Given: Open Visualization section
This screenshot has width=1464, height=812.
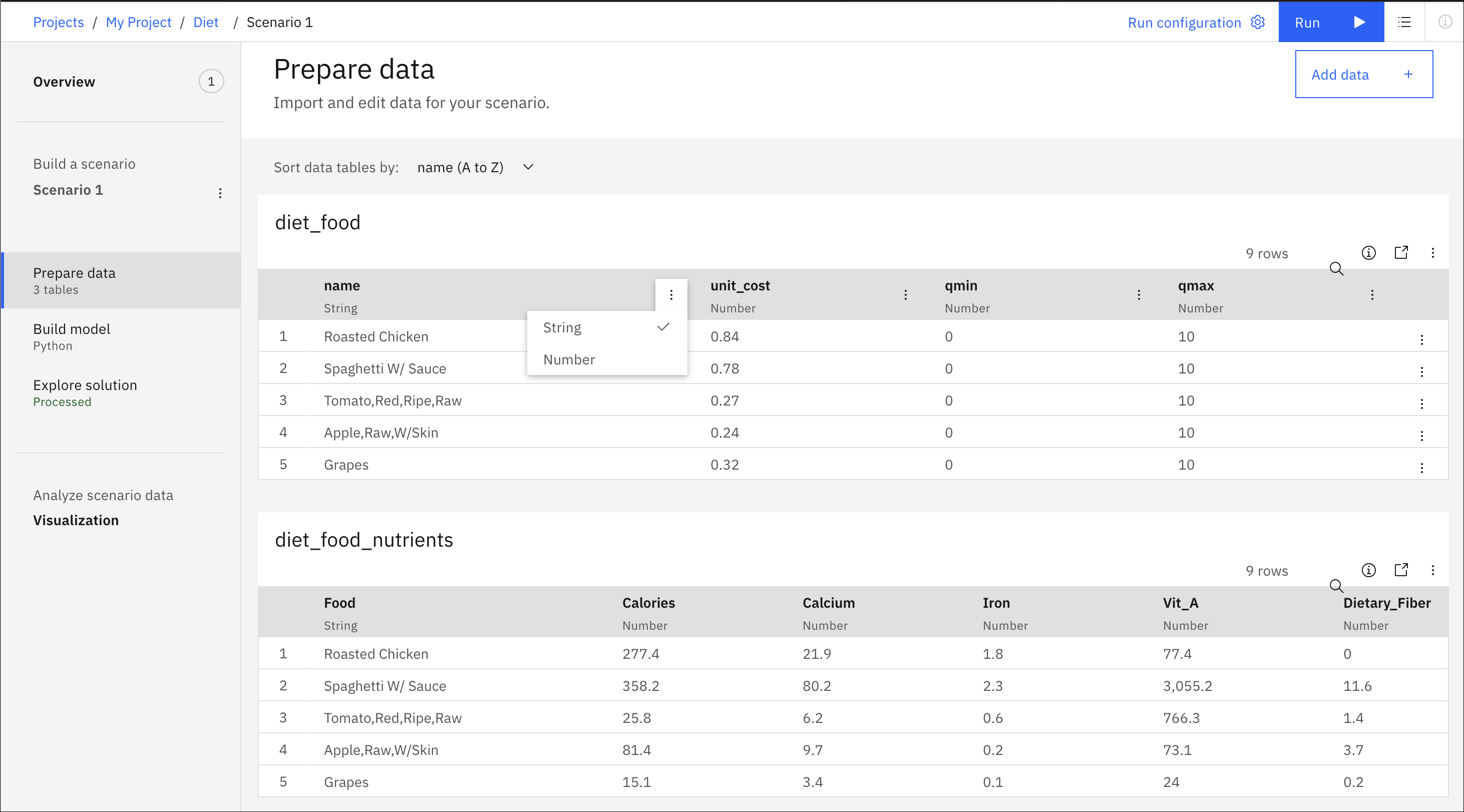Looking at the screenshot, I should tap(76, 520).
